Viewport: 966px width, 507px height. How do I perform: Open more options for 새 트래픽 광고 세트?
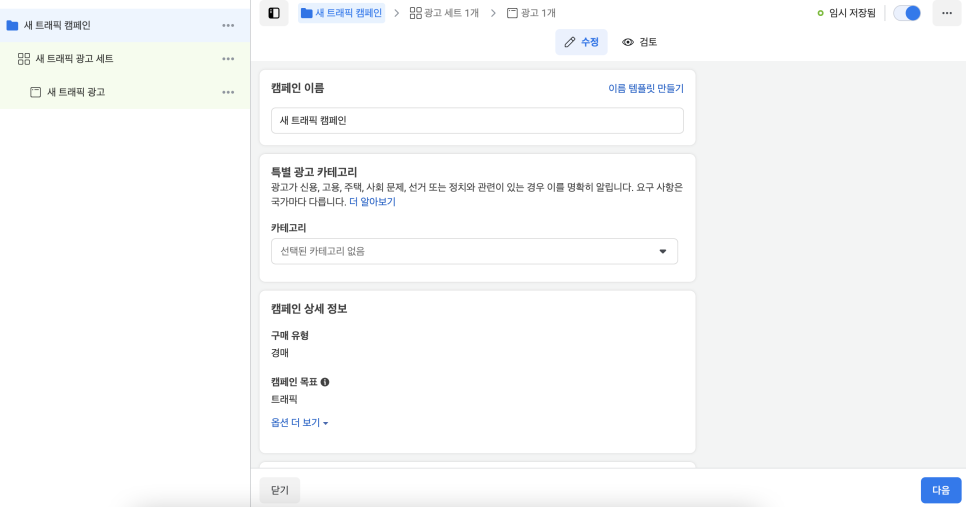point(228,59)
